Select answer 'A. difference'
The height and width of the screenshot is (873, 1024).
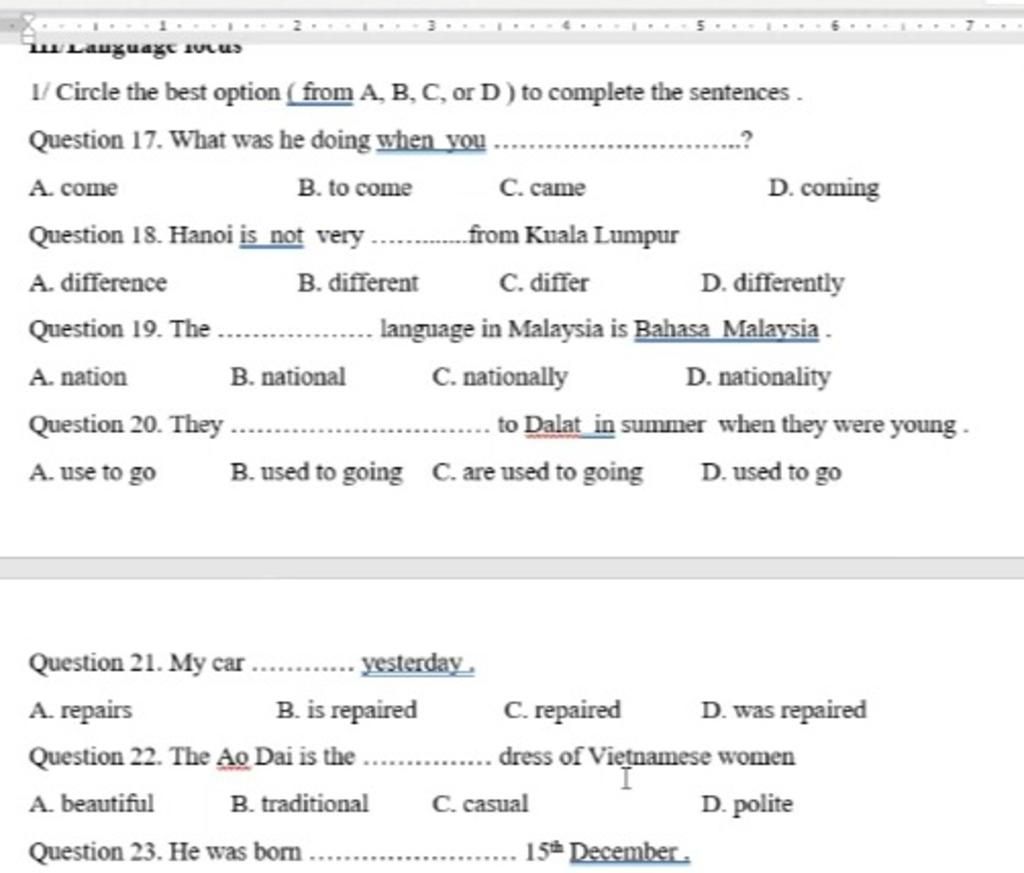tap(98, 283)
